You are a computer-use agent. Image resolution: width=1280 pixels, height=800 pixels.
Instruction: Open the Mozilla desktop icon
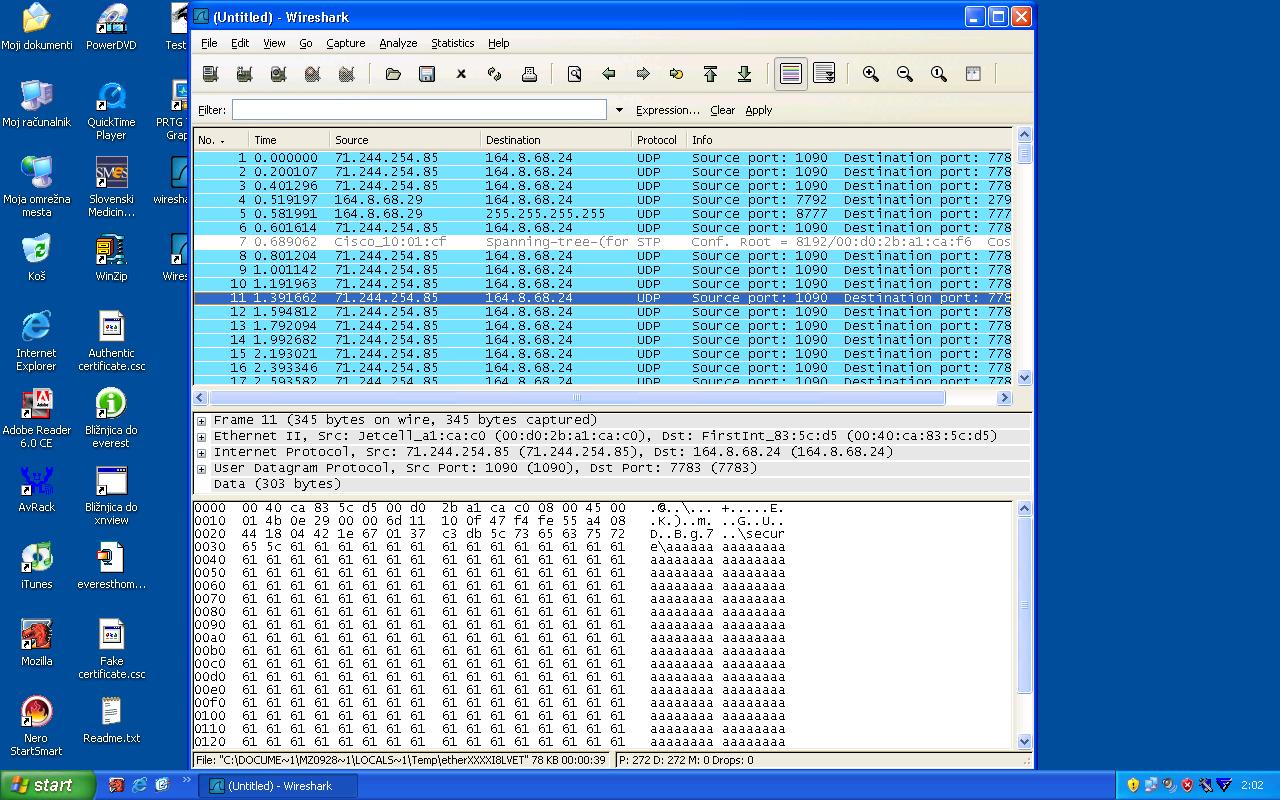36,642
